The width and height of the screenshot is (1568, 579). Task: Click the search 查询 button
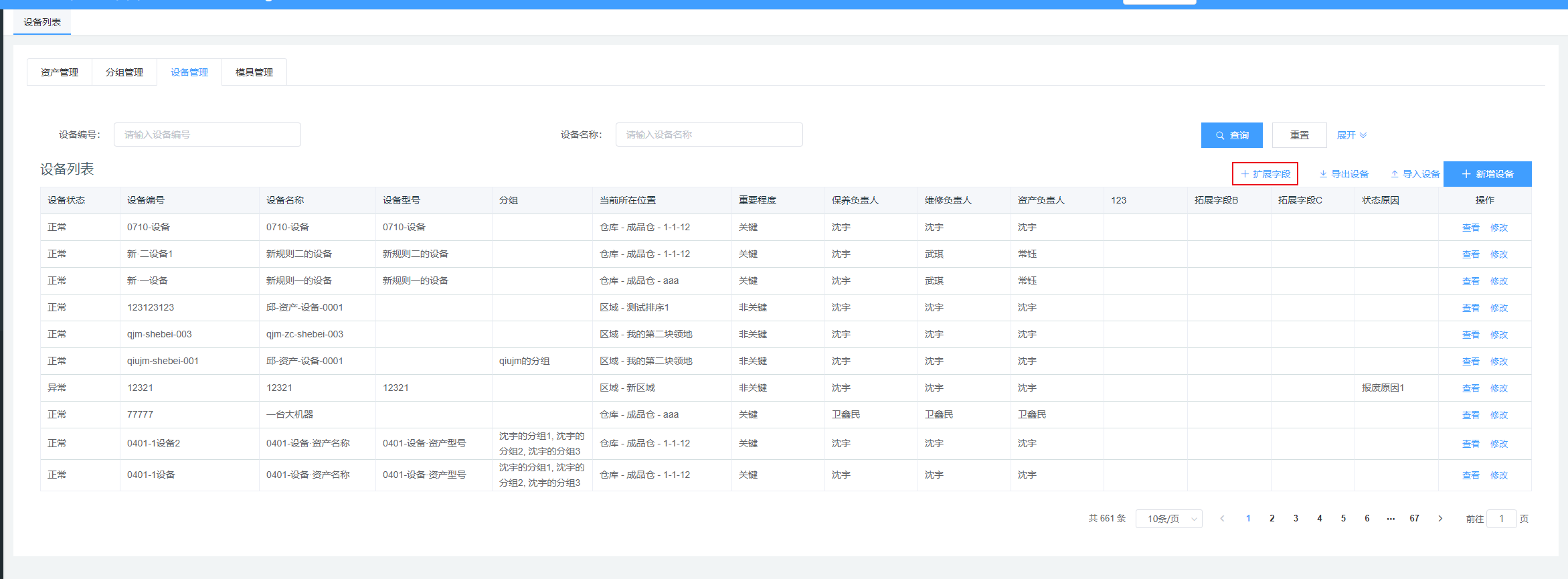(1231, 135)
